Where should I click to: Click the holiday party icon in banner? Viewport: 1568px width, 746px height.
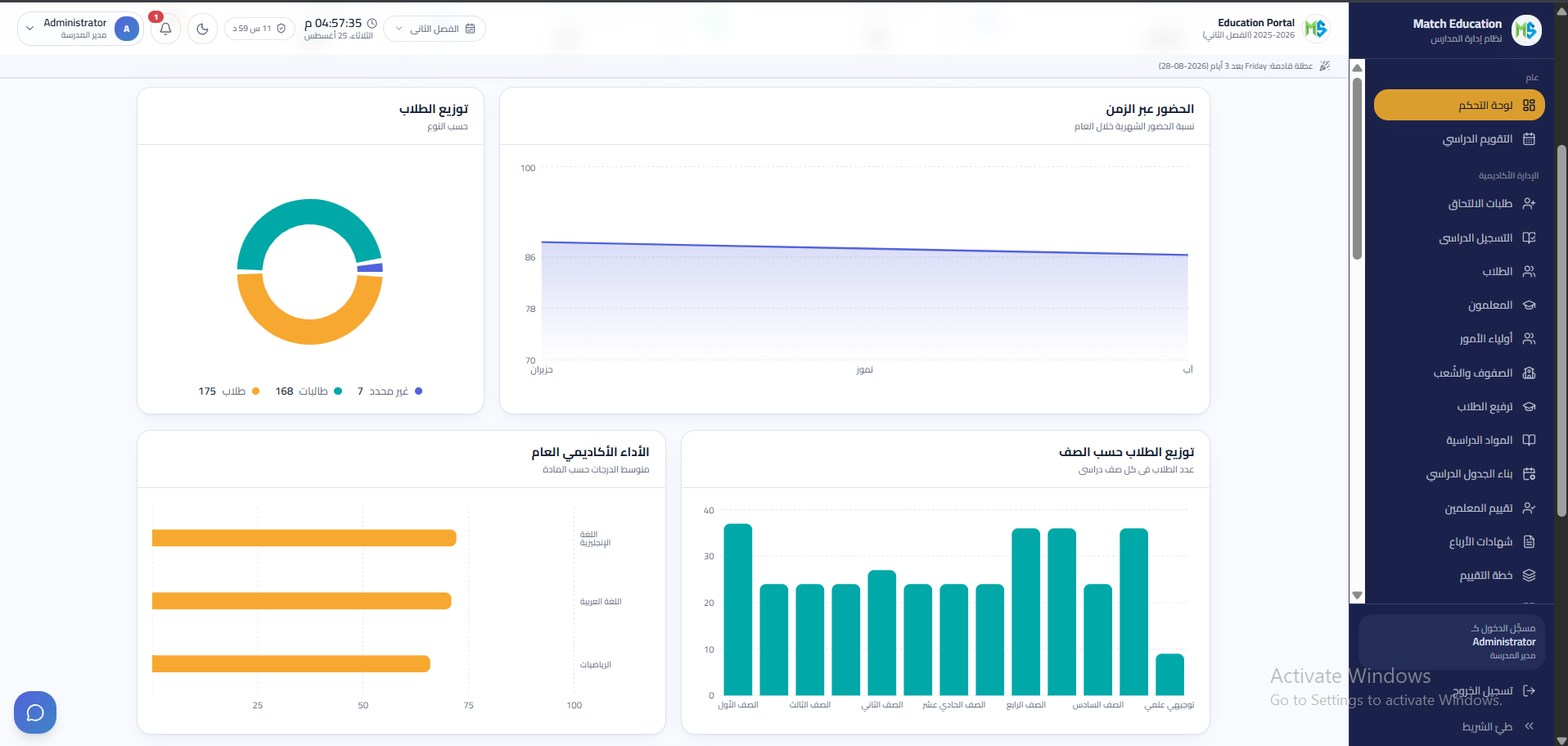coord(1325,66)
